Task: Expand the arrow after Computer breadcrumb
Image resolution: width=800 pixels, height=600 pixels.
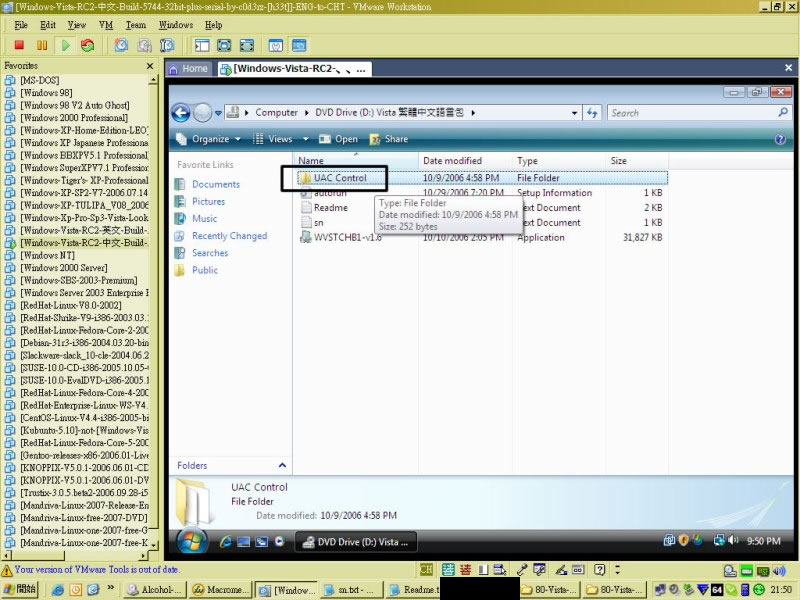Action: coord(307,113)
